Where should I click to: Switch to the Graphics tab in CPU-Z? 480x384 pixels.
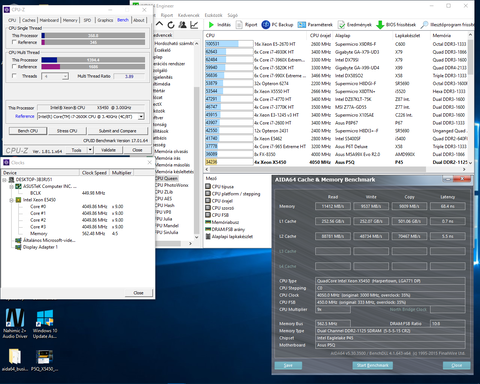click(105, 20)
